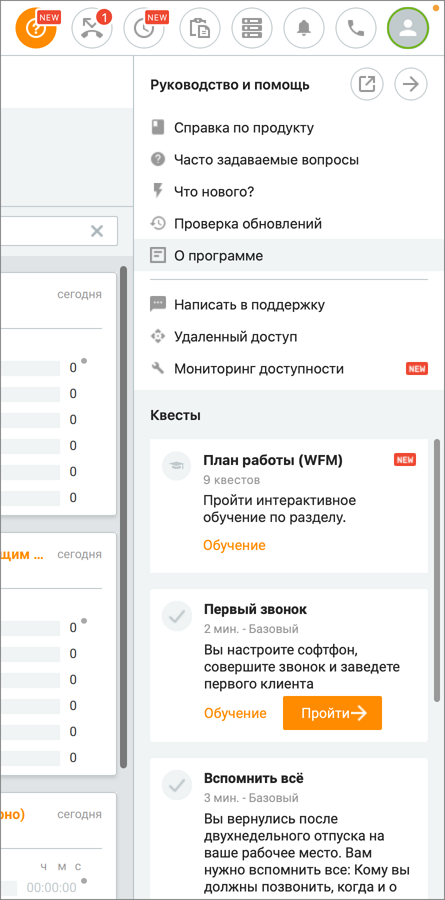The width and height of the screenshot is (445, 900).
Task: Open the server list icon
Action: pyautogui.click(x=252, y=28)
